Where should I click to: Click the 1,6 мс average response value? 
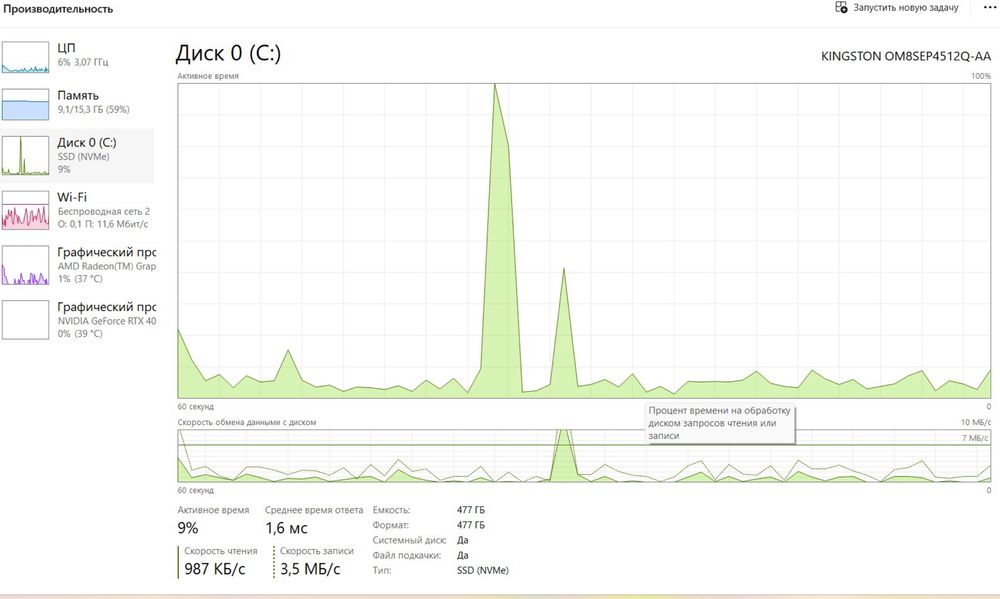[x=286, y=528]
